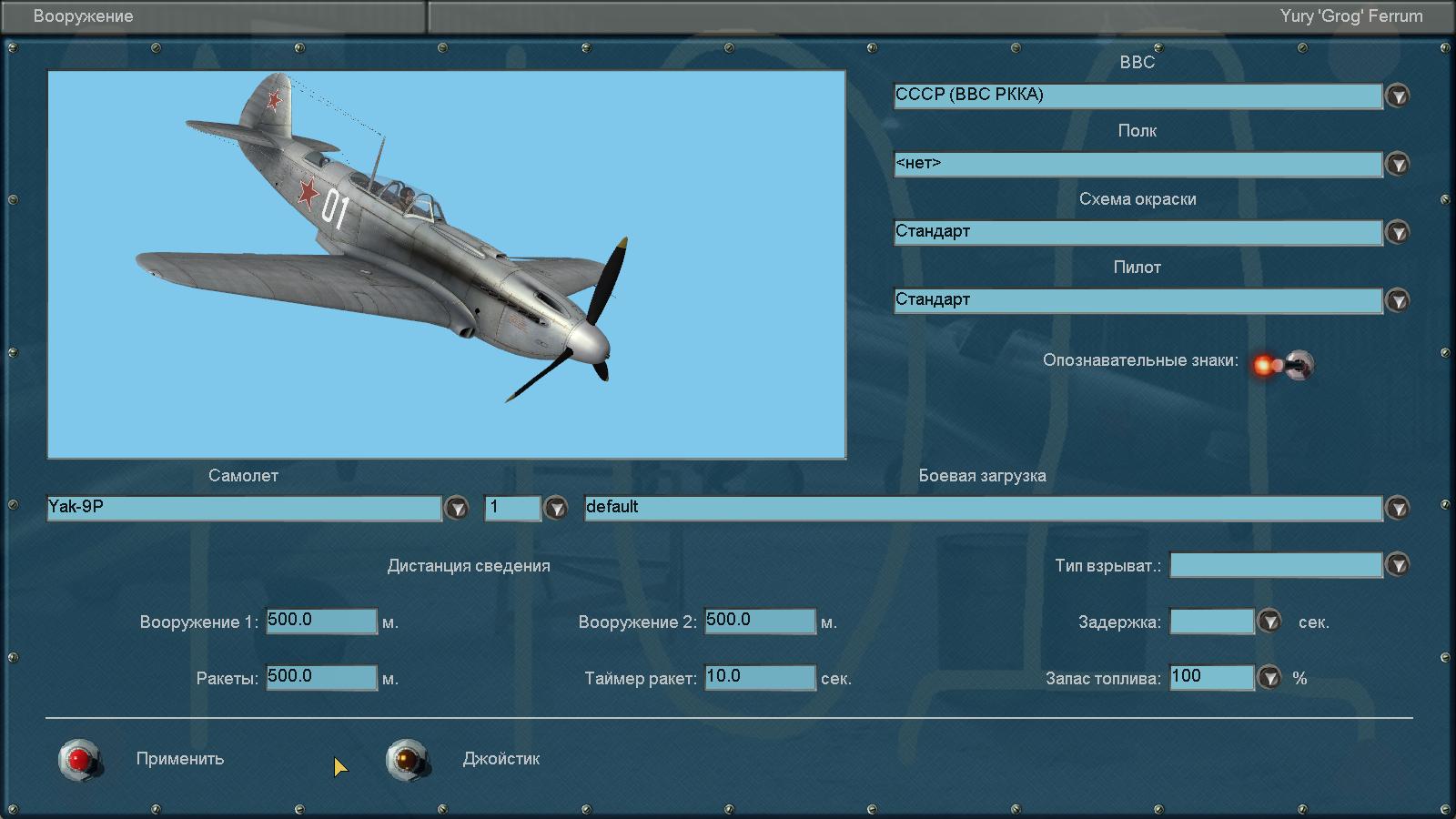Click the Yury 'Grog' Ferrum title
1456x819 pixels.
pyautogui.click(x=1350, y=16)
